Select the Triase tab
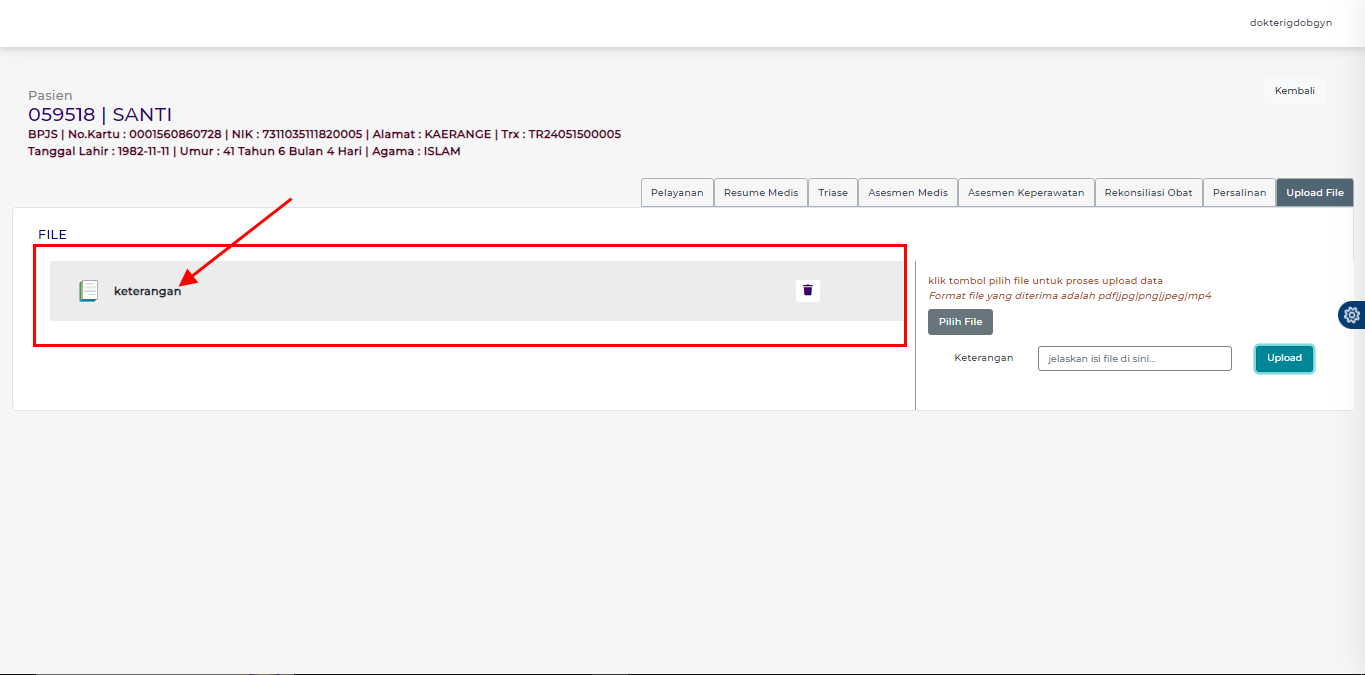The height and width of the screenshot is (675, 1365). pos(832,193)
